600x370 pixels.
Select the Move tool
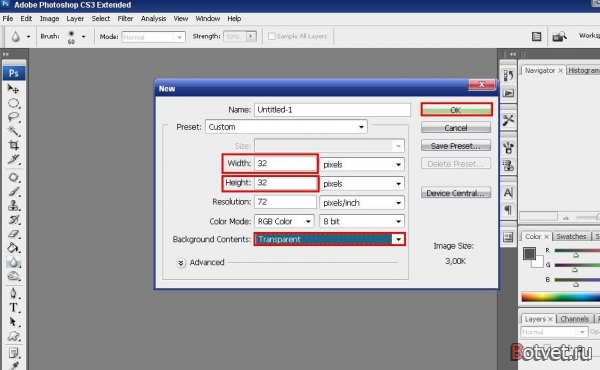(x=13, y=89)
